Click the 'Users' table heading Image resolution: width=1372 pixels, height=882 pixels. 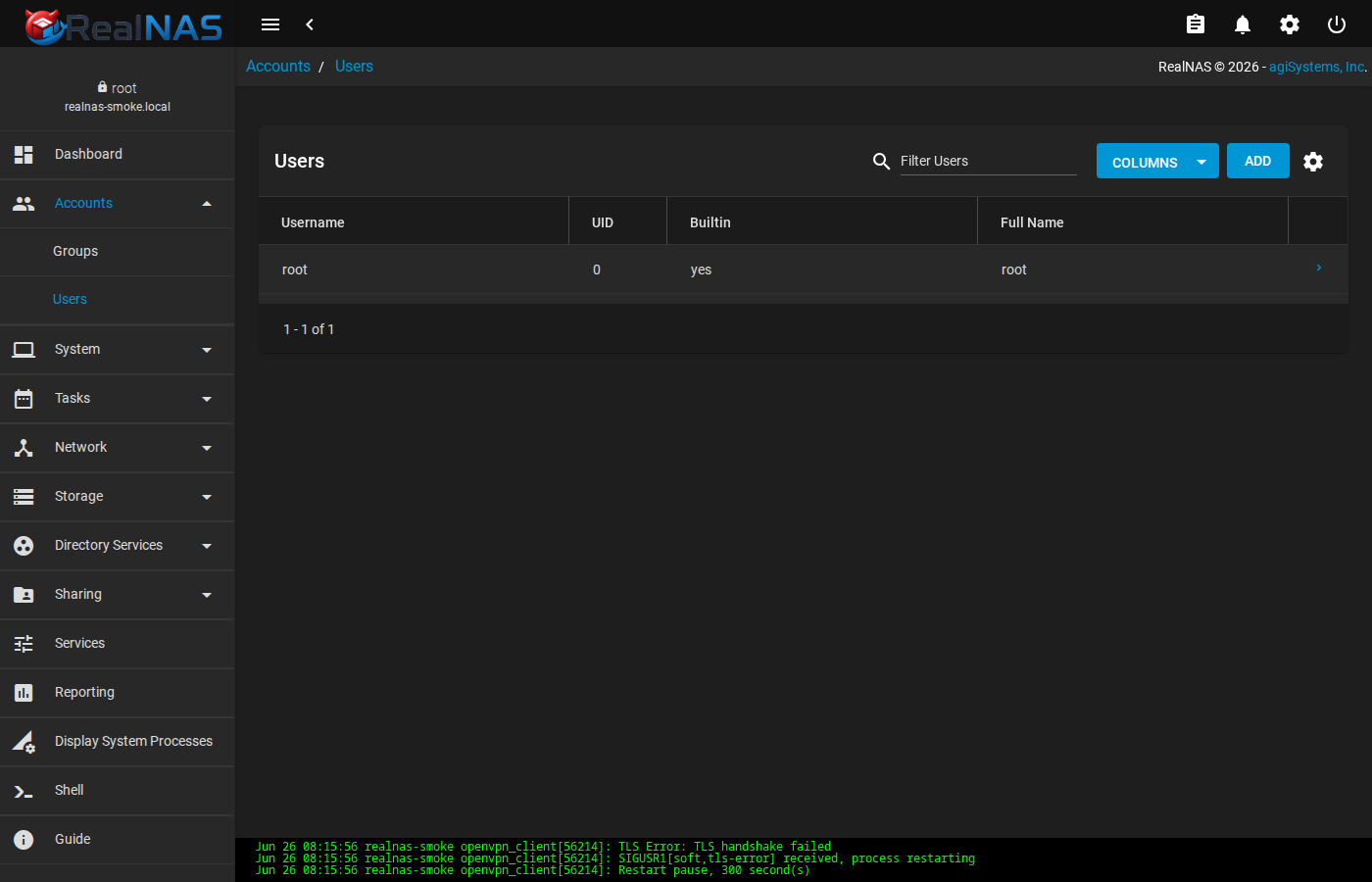[x=299, y=161]
